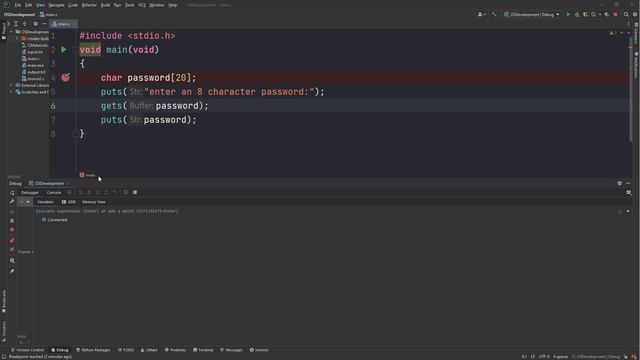640x360 pixels.
Task: Select CMakeLists file in the project tree
Action: [x=35, y=45]
